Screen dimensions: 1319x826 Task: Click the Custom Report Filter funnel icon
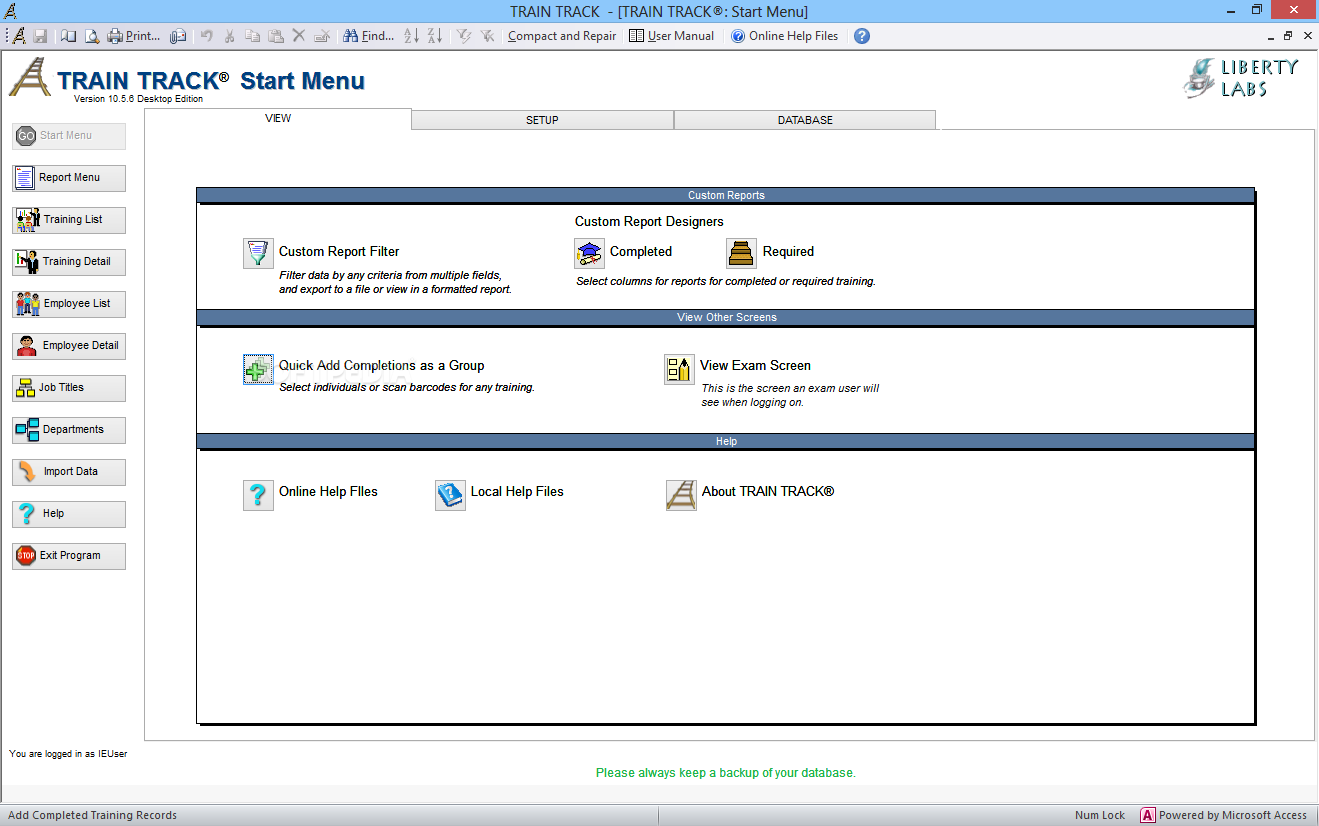[258, 253]
